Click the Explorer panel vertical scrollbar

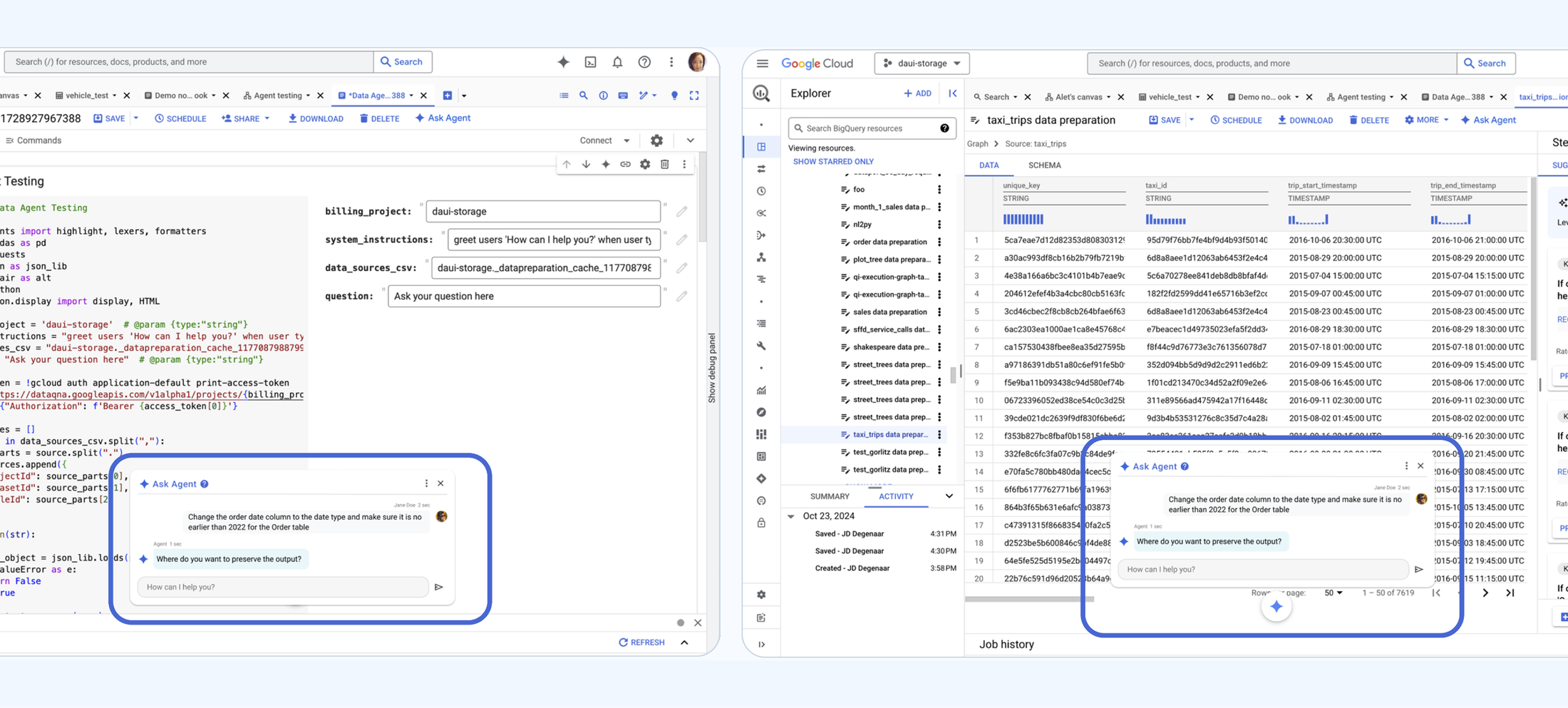tap(954, 375)
